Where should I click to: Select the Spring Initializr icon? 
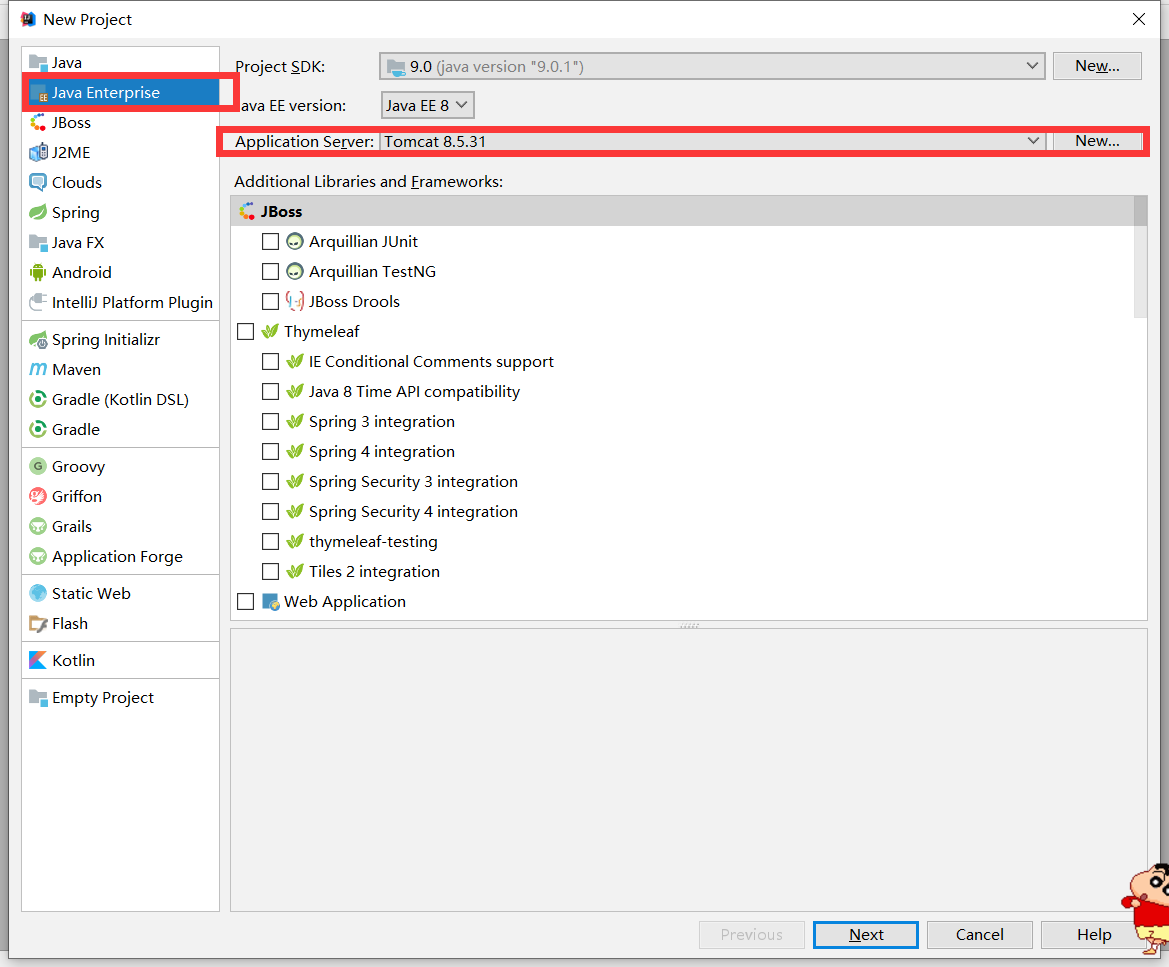(x=38, y=340)
